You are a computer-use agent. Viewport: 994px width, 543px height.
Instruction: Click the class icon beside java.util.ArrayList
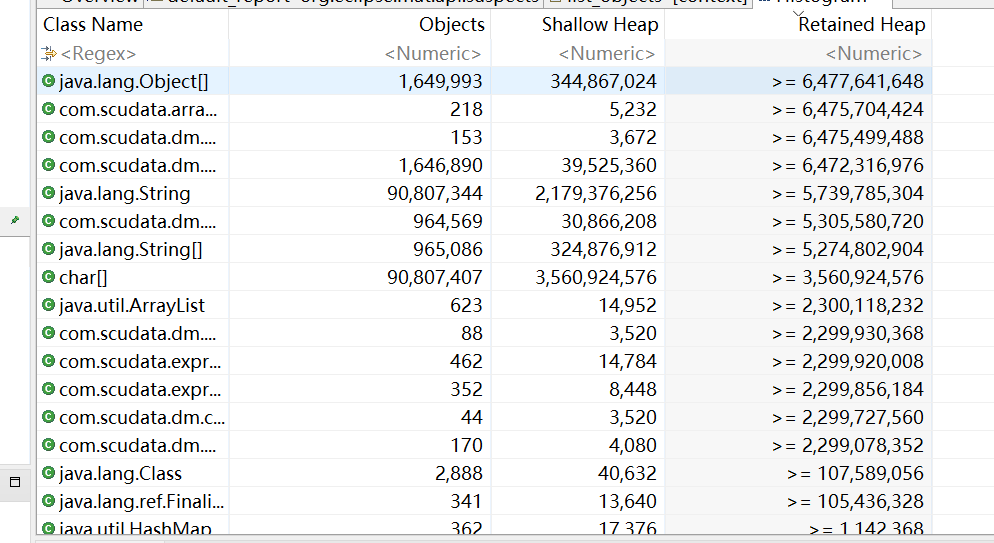coord(48,305)
